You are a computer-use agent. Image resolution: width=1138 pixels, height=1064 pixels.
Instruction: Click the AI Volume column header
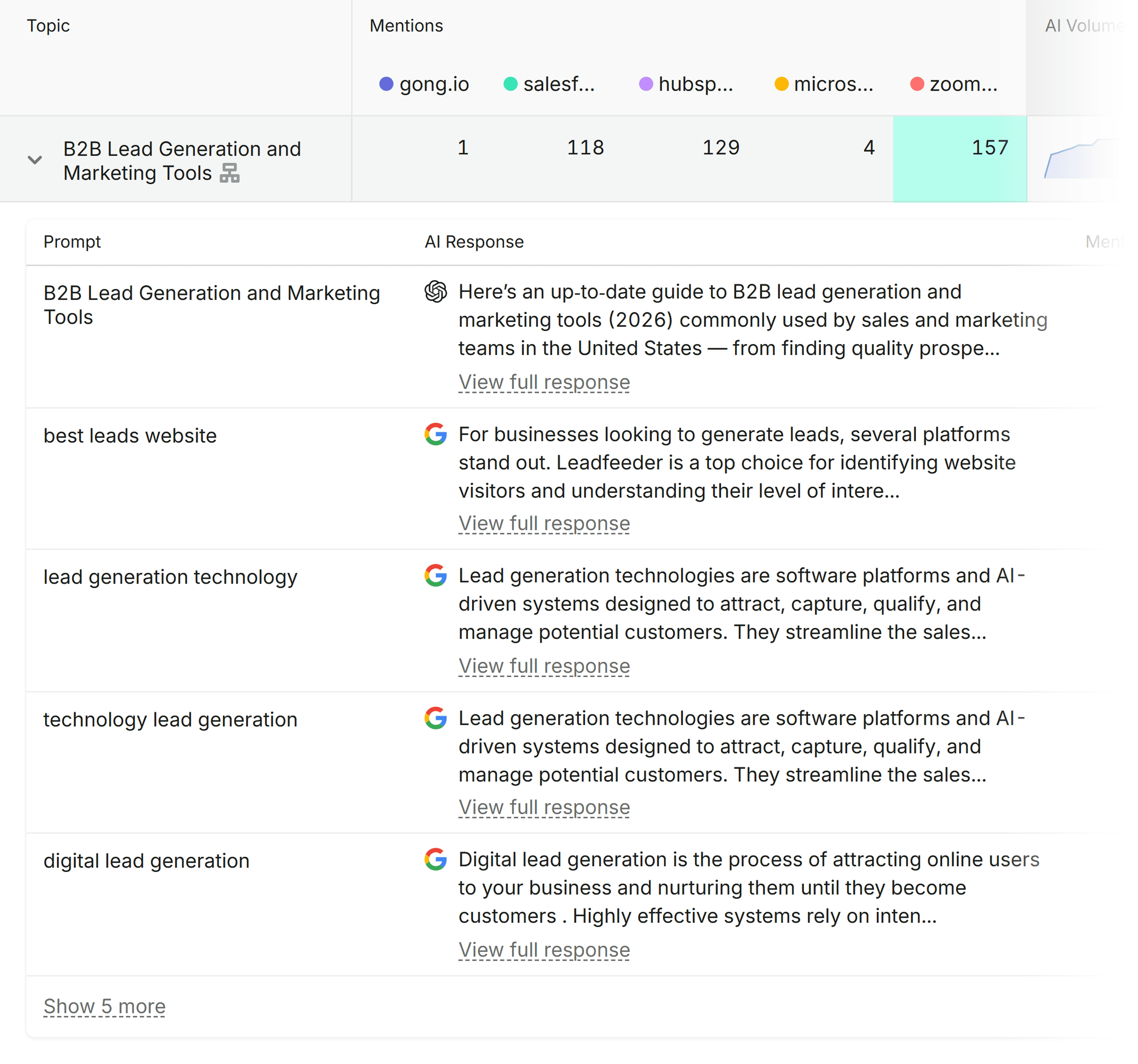point(1085,26)
